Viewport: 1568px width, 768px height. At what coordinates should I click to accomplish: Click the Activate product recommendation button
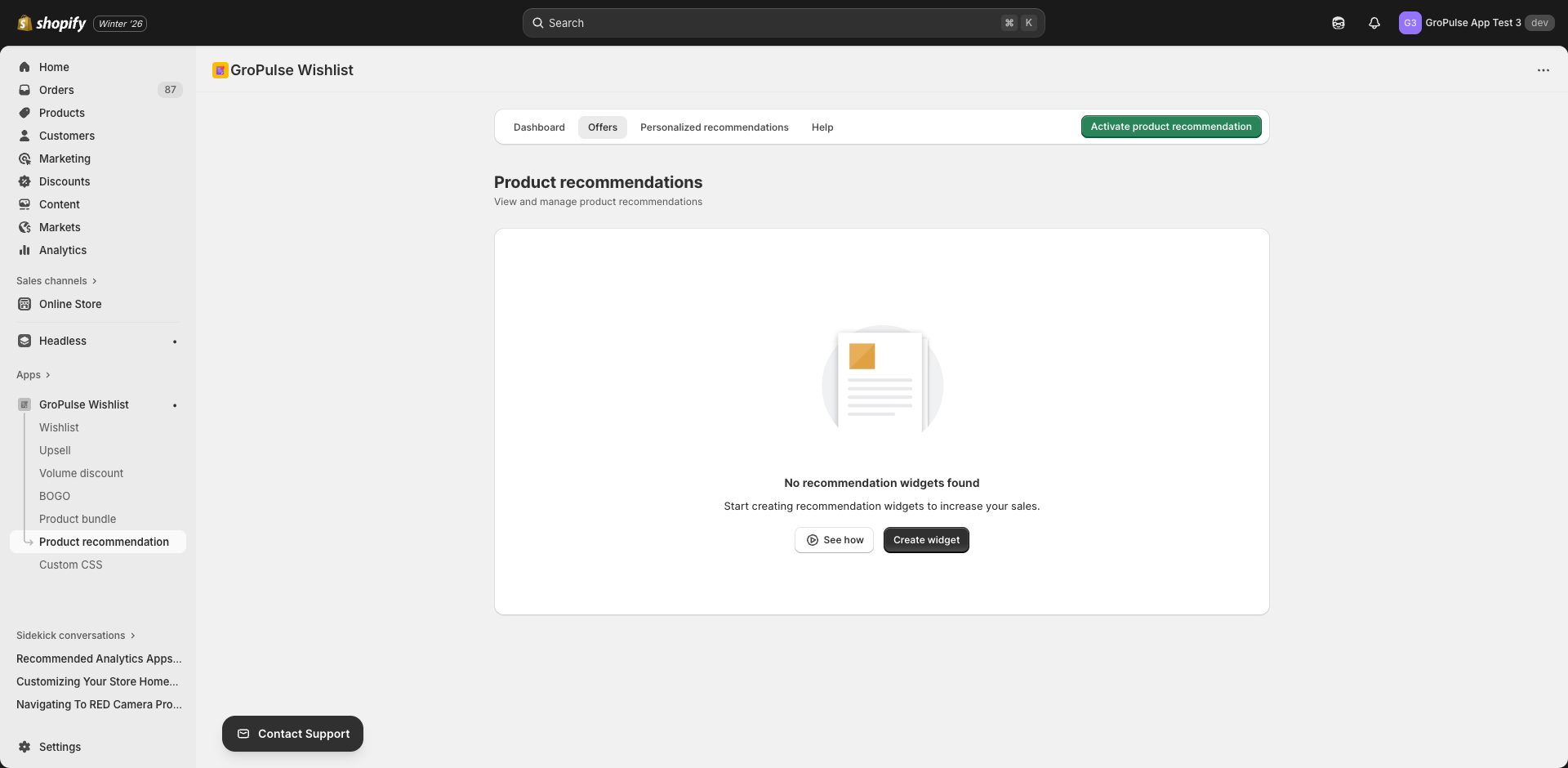tap(1170, 127)
